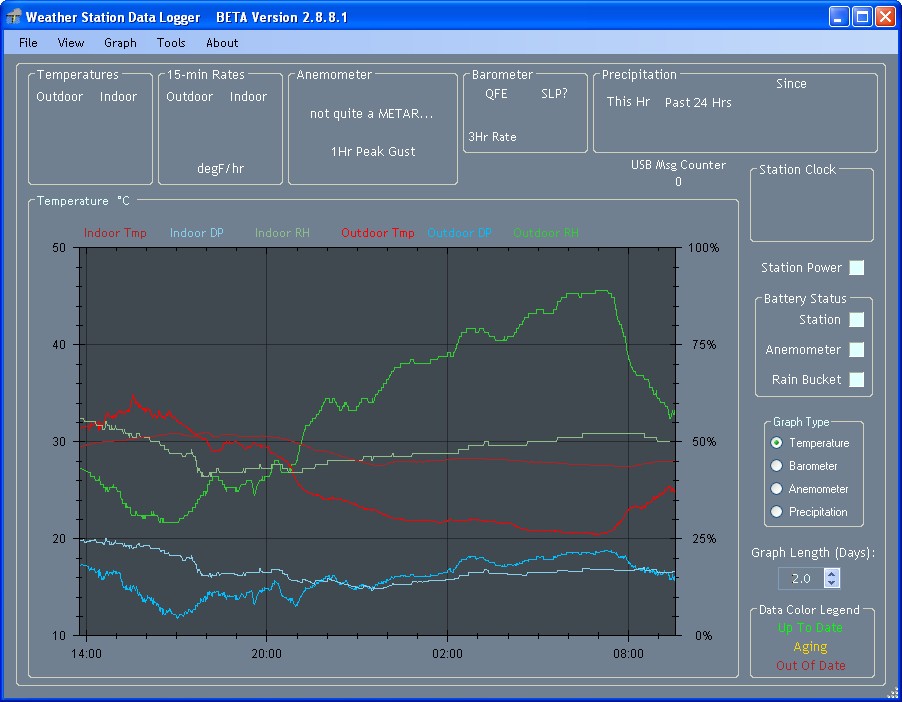Click the Anemometer battery status indicator
The width and height of the screenshot is (902, 702).
point(857,350)
